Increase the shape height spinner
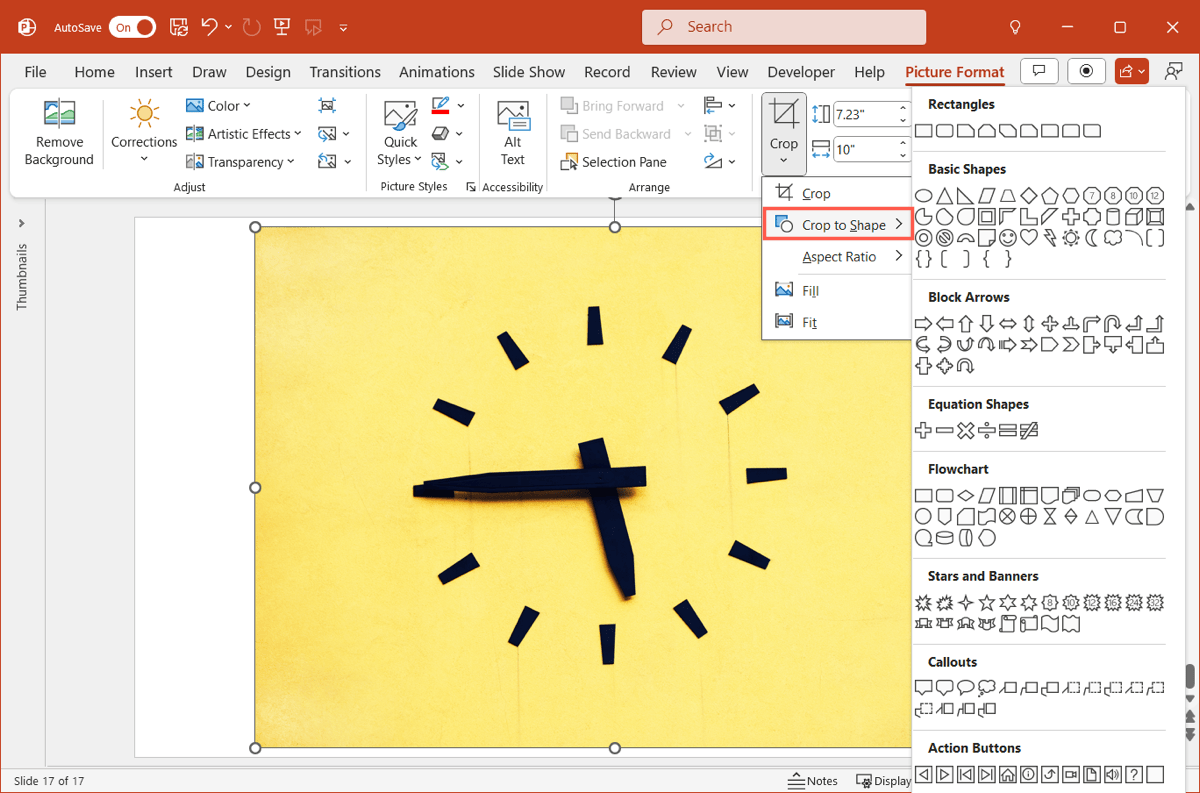The height and width of the screenshot is (793, 1200). click(903, 109)
